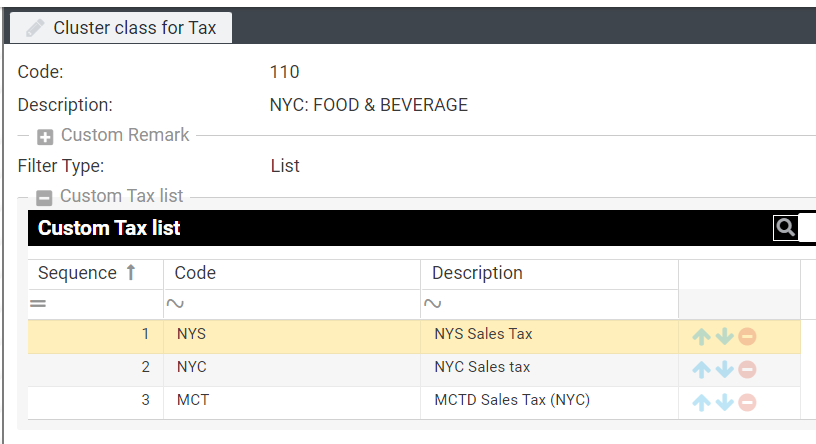The width and height of the screenshot is (816, 444).
Task: Click the search magnifier in Custom Tax list
Action: tap(785, 228)
